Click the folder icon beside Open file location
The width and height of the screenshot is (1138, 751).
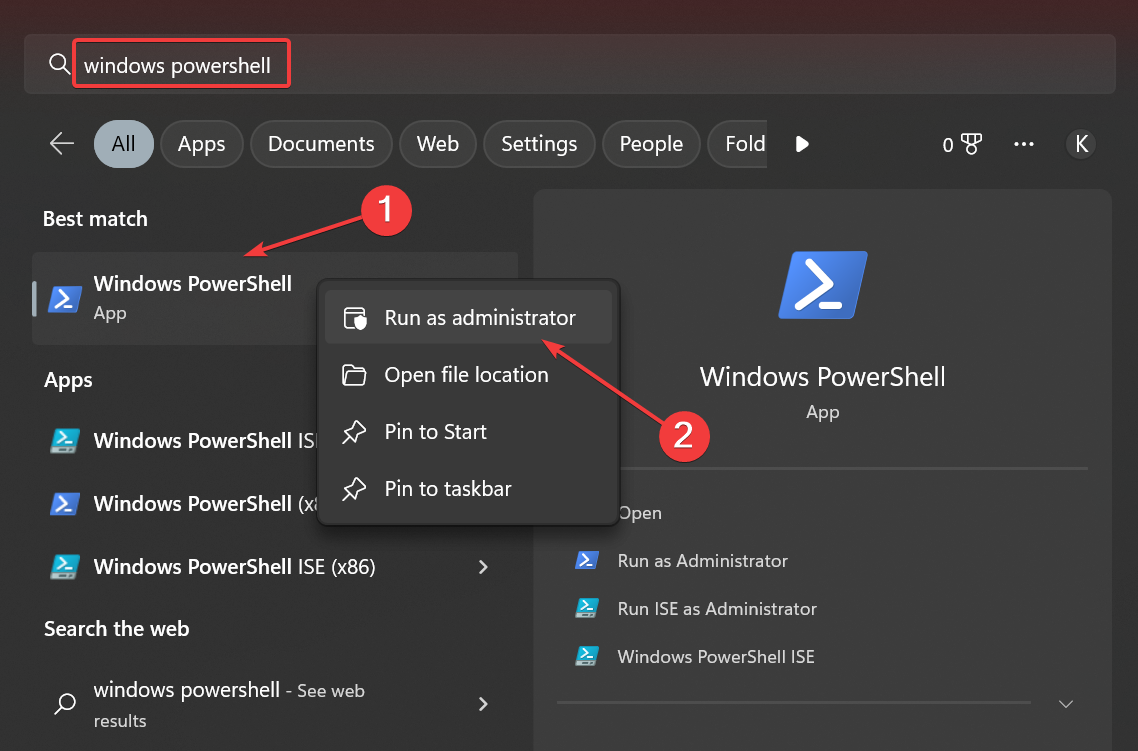(354, 374)
